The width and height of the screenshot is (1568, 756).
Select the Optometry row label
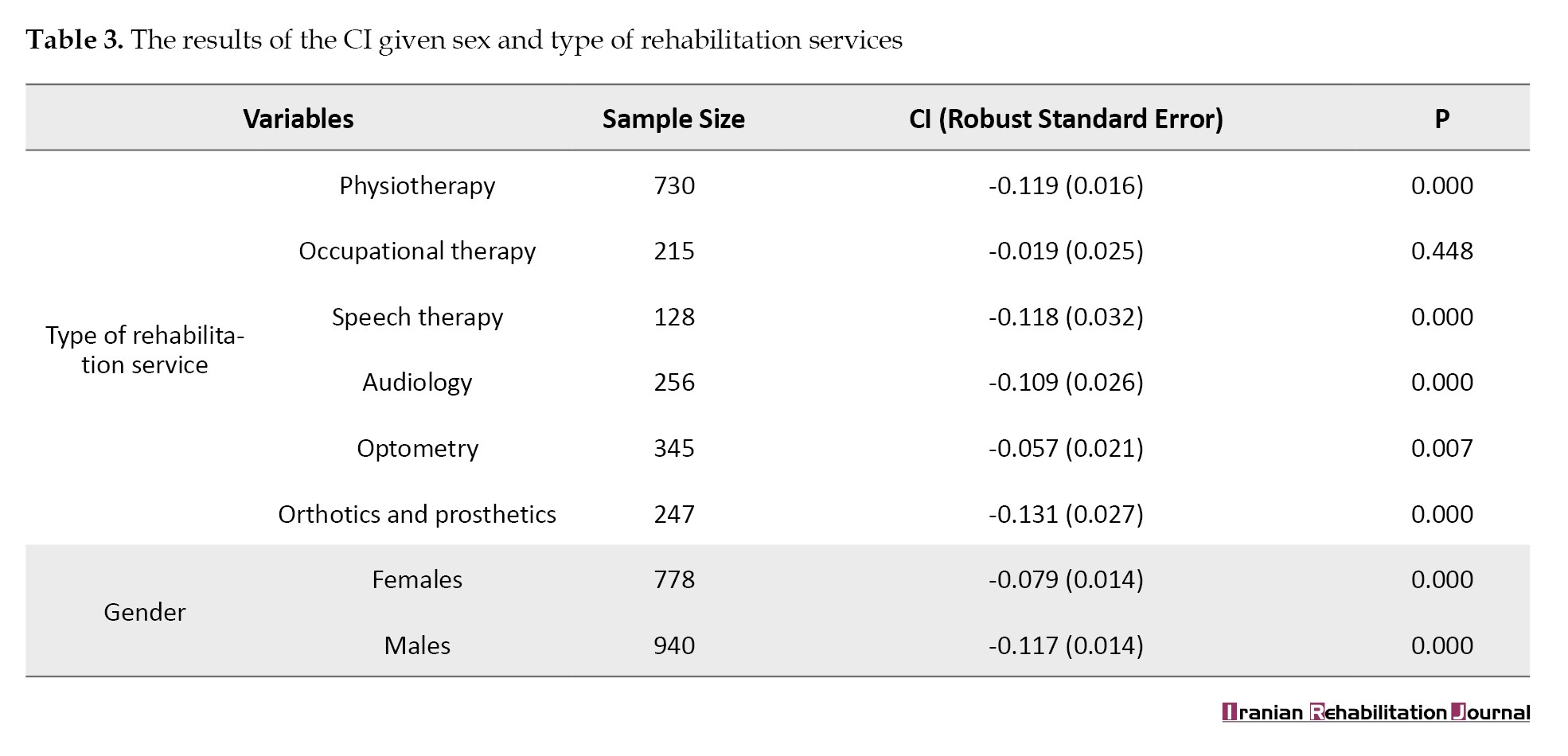pyautogui.click(x=417, y=448)
